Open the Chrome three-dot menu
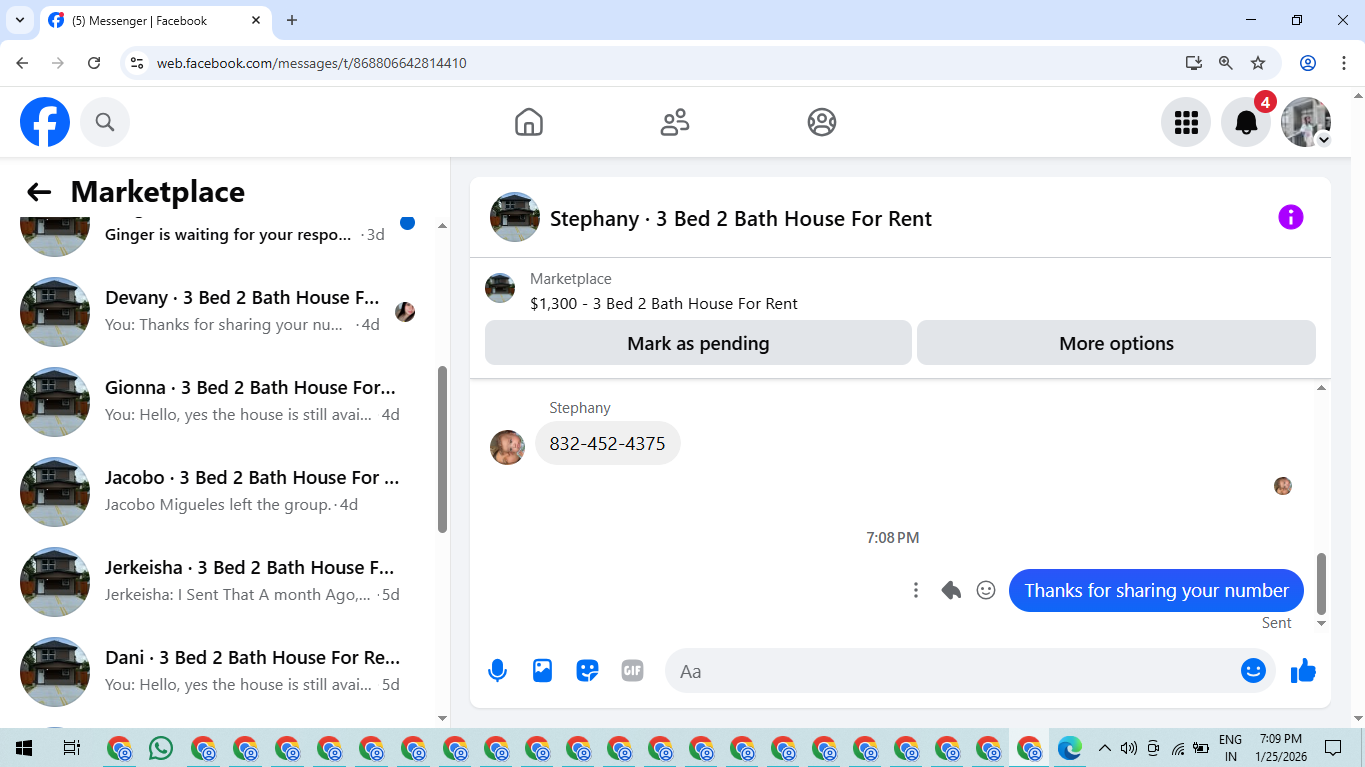Screen dimensions: 1365x767 point(1342,63)
